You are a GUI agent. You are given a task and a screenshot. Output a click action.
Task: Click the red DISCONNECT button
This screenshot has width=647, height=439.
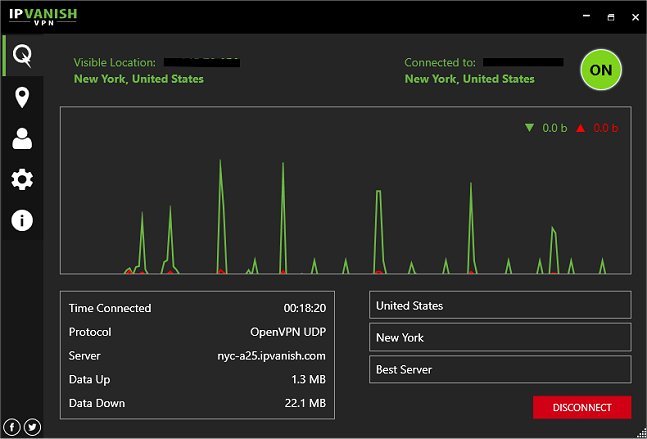click(x=582, y=408)
